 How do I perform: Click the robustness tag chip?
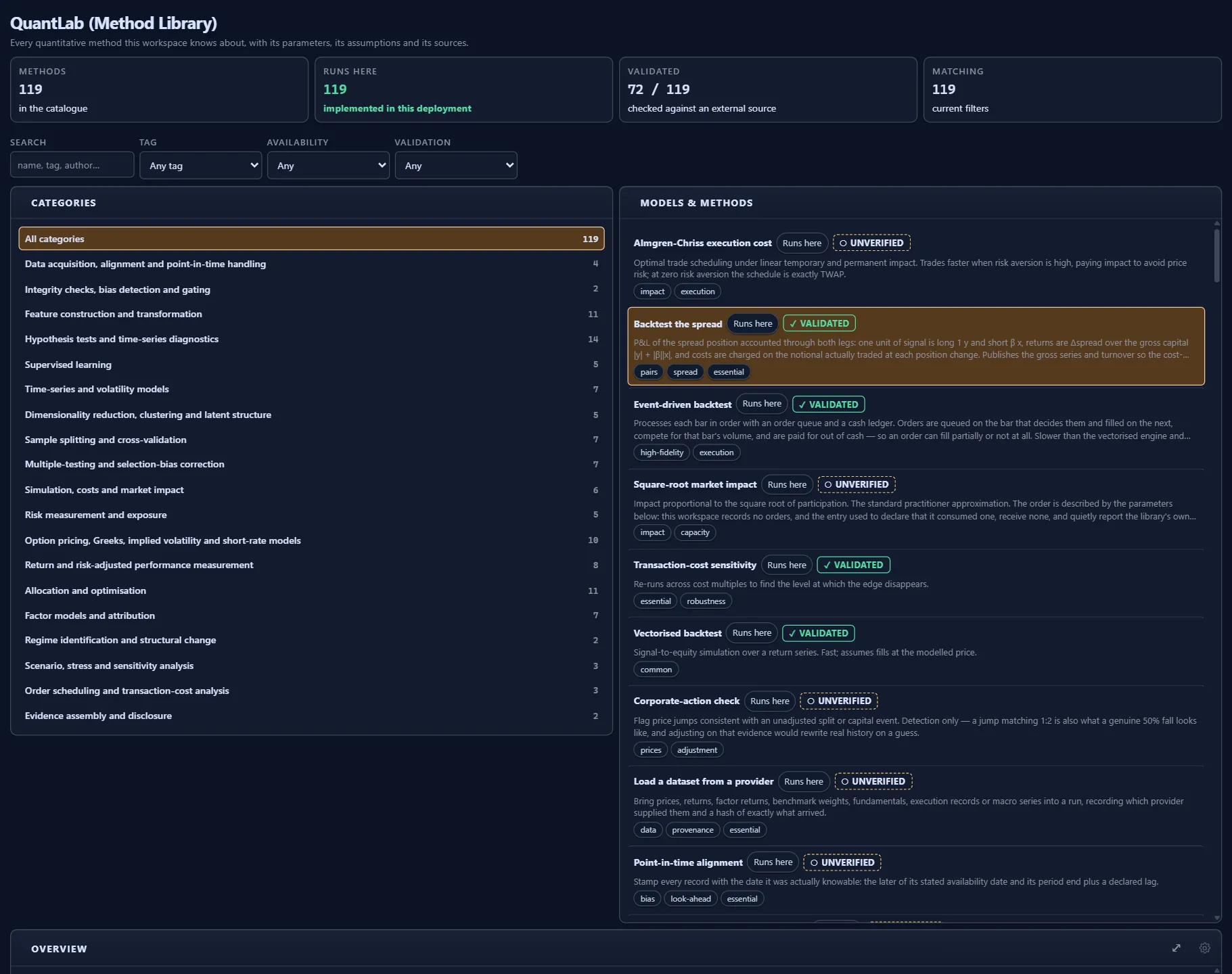coord(706,601)
